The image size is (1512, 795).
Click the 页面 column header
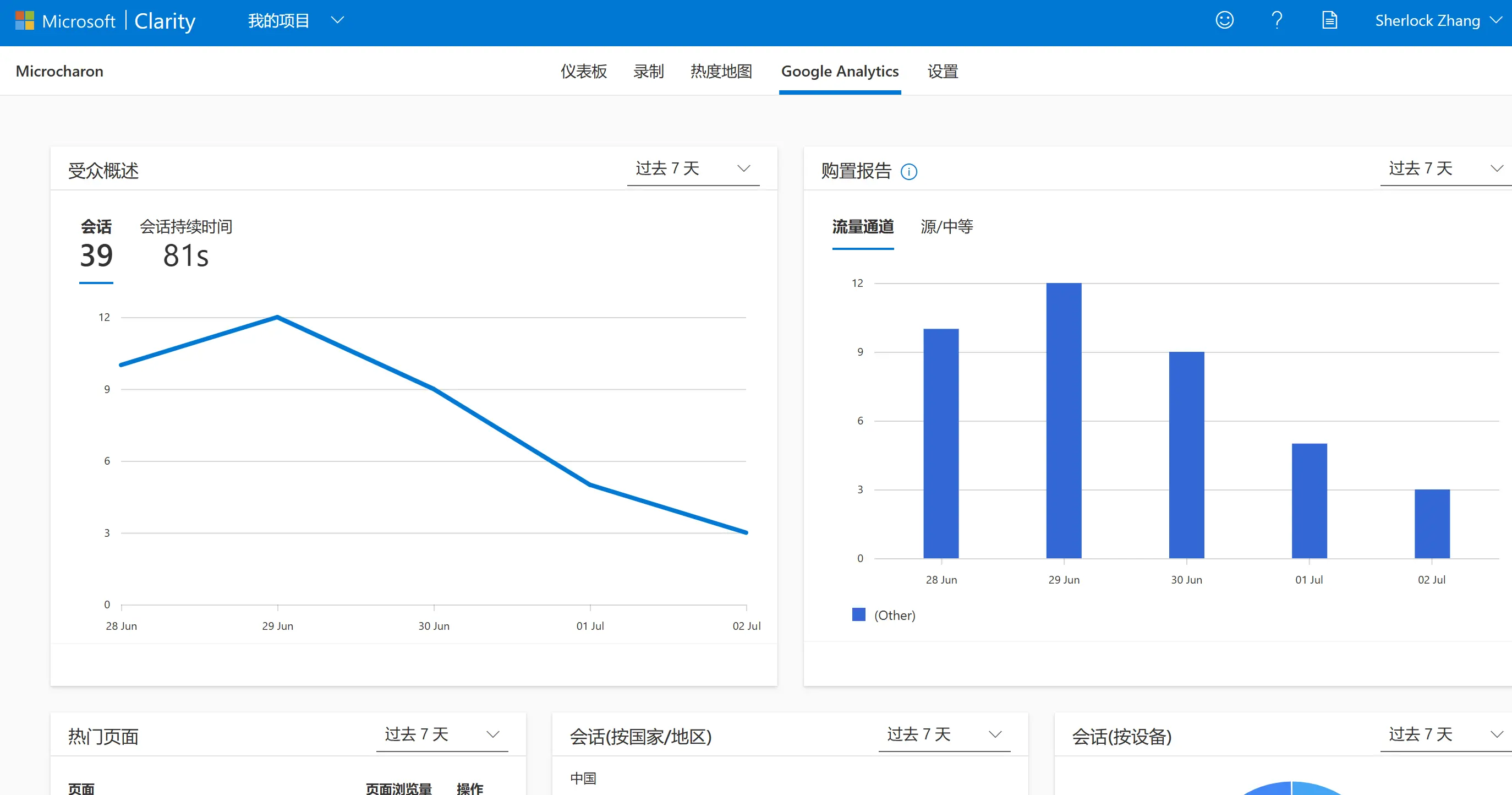pyautogui.click(x=81, y=788)
